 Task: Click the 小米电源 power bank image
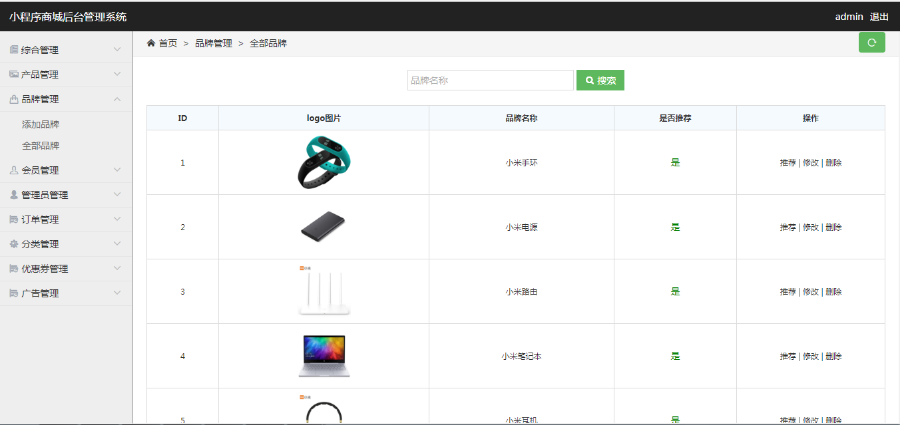[x=323, y=227]
